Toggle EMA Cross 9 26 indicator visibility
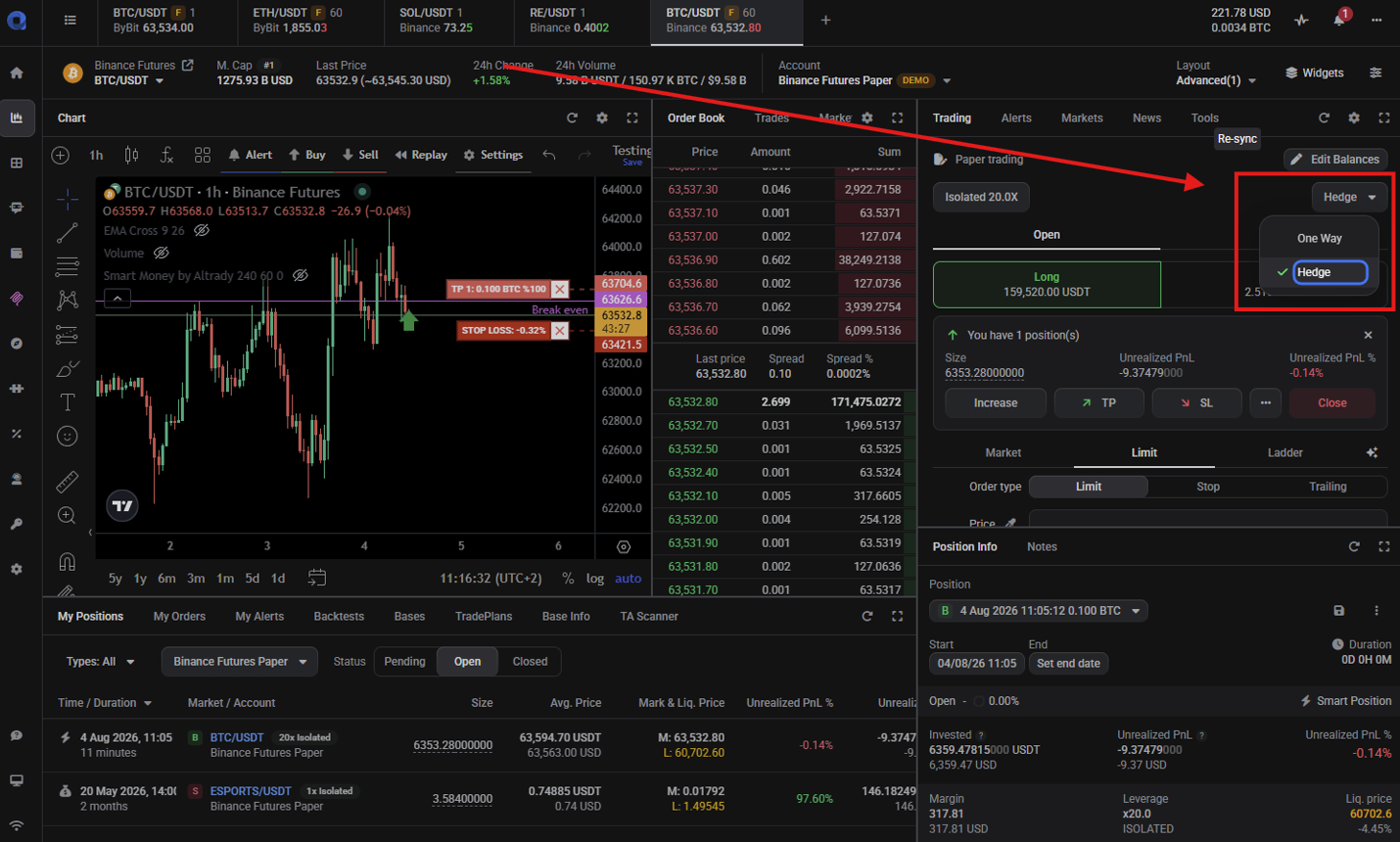This screenshot has width=1400, height=842. pyautogui.click(x=202, y=231)
